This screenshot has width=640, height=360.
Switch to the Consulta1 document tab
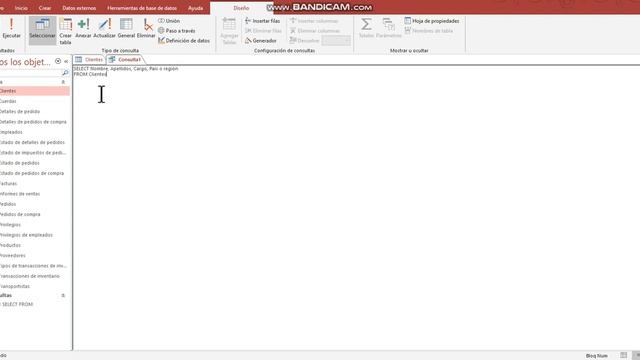tap(125, 60)
